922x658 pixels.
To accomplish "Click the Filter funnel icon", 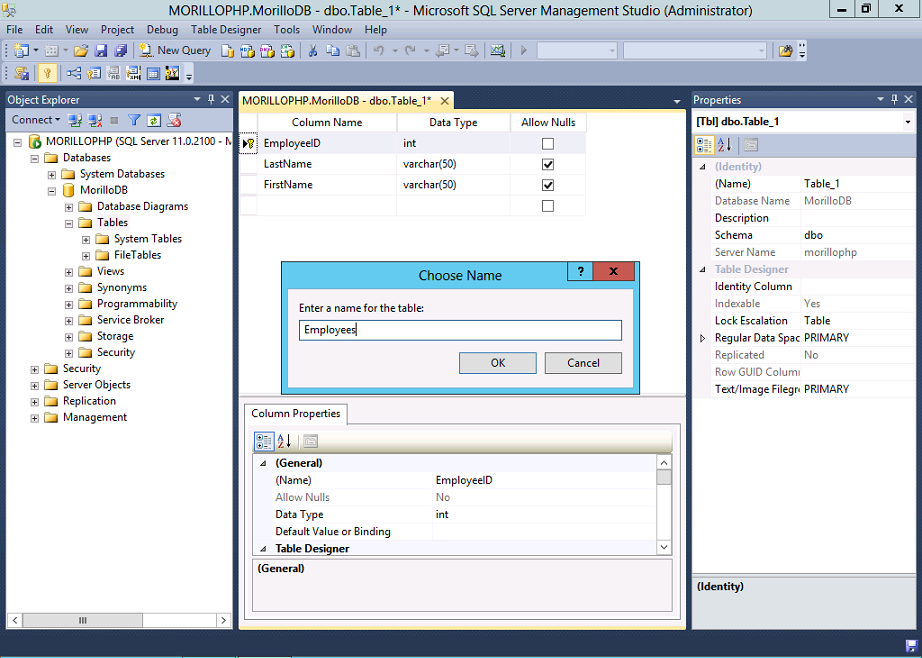I will [134, 121].
